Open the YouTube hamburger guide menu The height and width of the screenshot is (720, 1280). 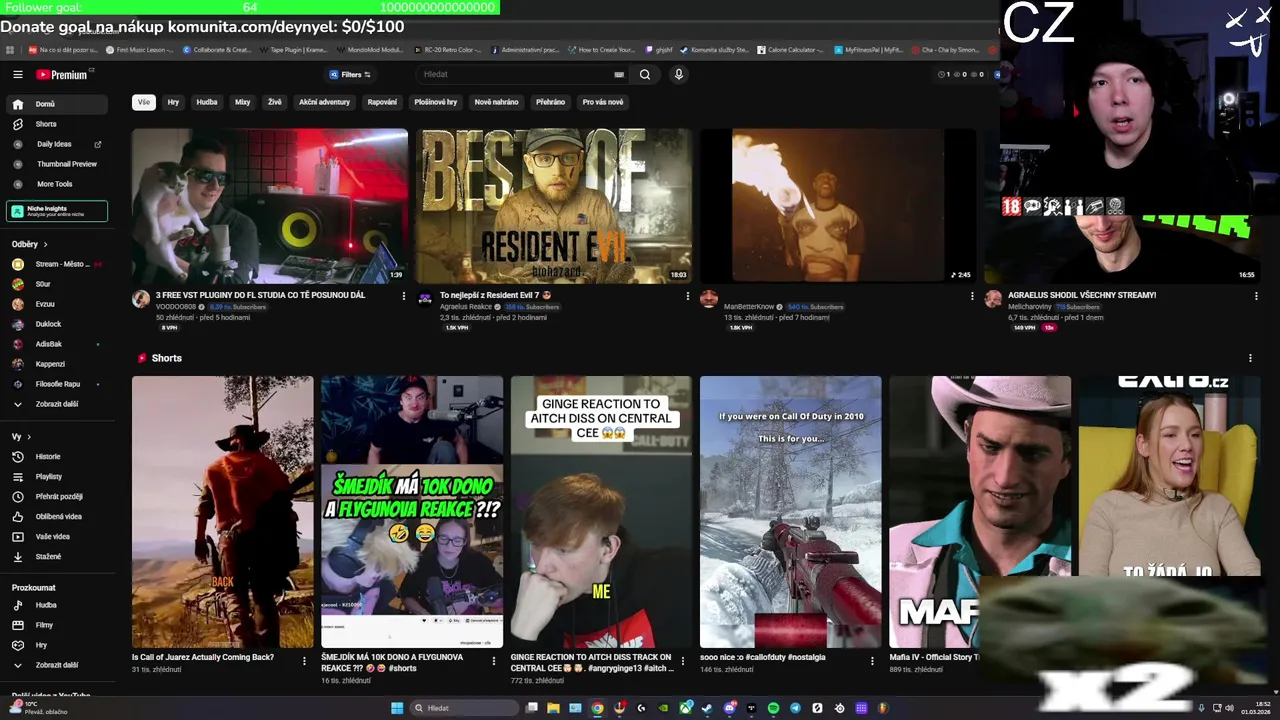pyautogui.click(x=17, y=74)
